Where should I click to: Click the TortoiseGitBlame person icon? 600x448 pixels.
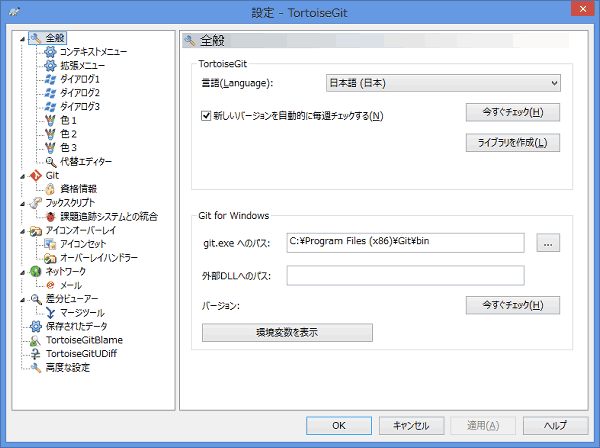(x=36, y=340)
